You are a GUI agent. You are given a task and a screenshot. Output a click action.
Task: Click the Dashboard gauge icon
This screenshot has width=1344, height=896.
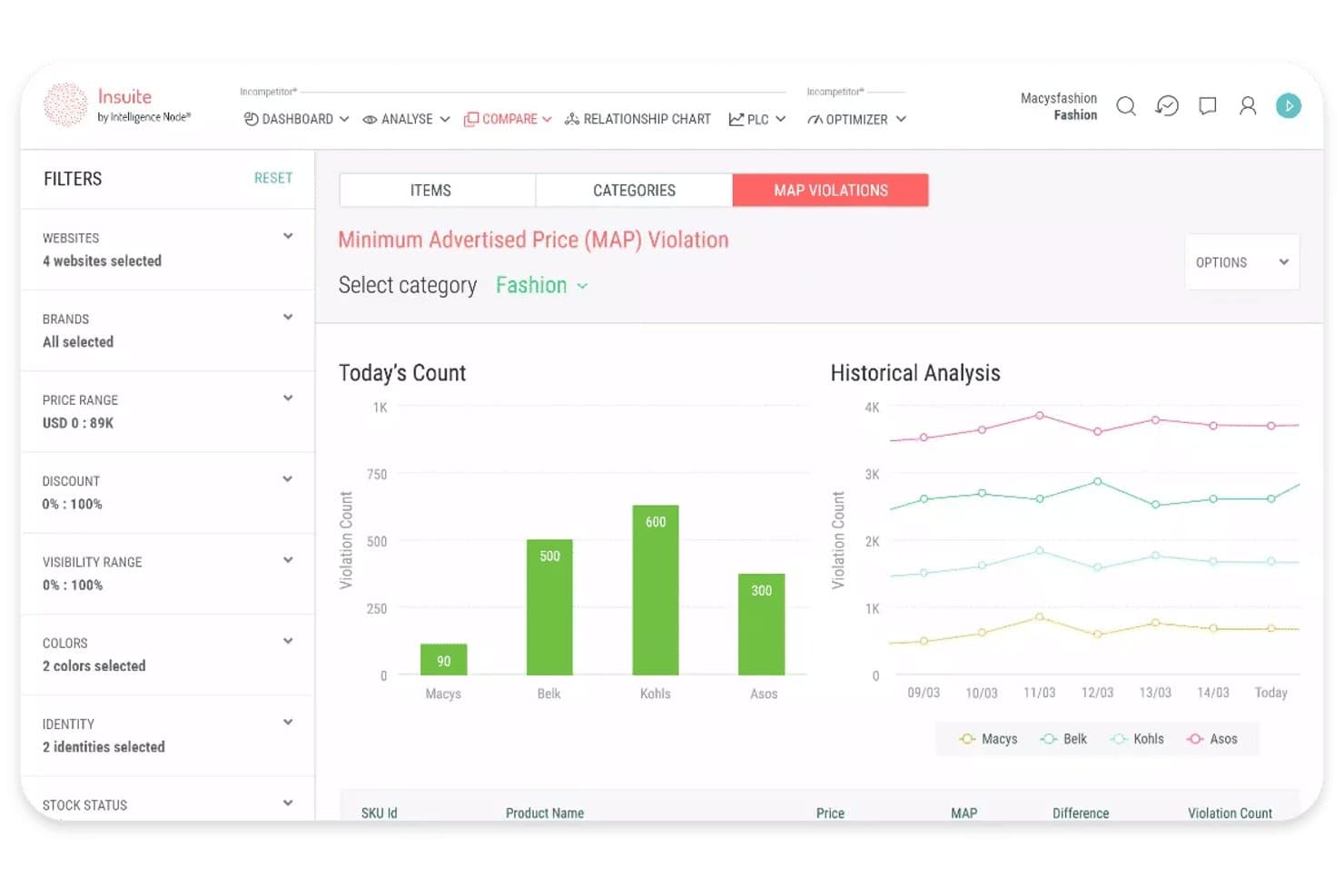[x=252, y=119]
